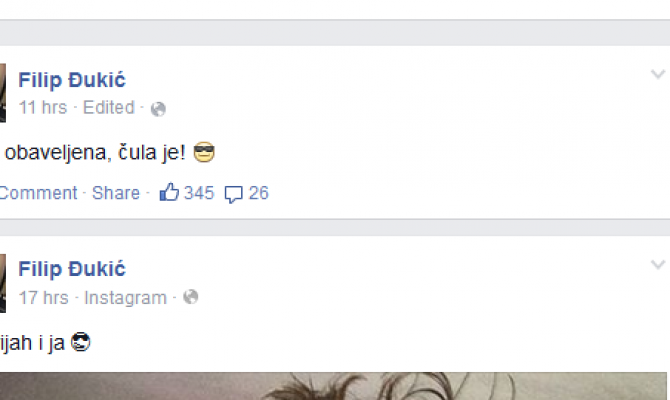Screen dimensions: 670x400
Task: Click the emoji after 'ijah i ja'
Action: click(80, 342)
